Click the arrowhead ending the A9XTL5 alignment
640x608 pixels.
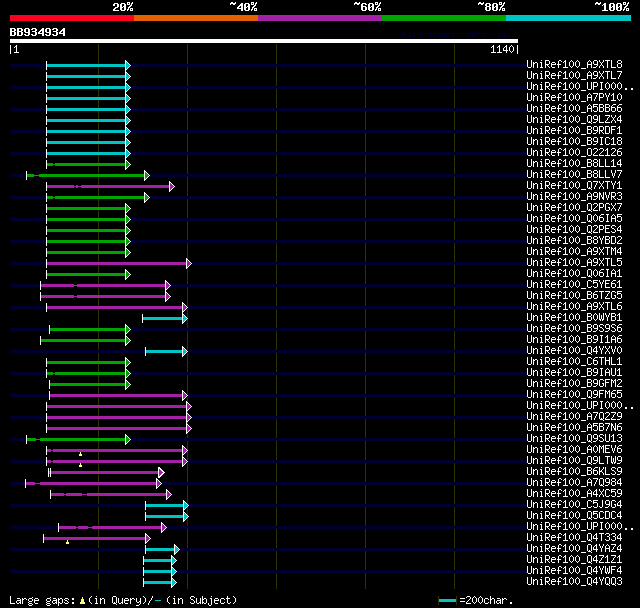(189, 264)
